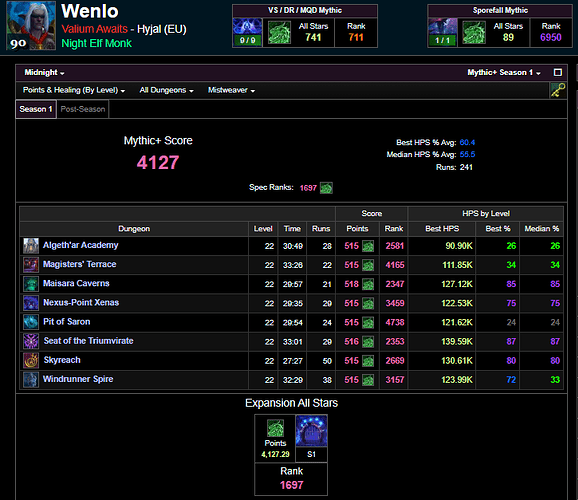Viewport: 578px width, 500px height.
Task: Open the Valium Awaits guild link
Action: pos(94,29)
